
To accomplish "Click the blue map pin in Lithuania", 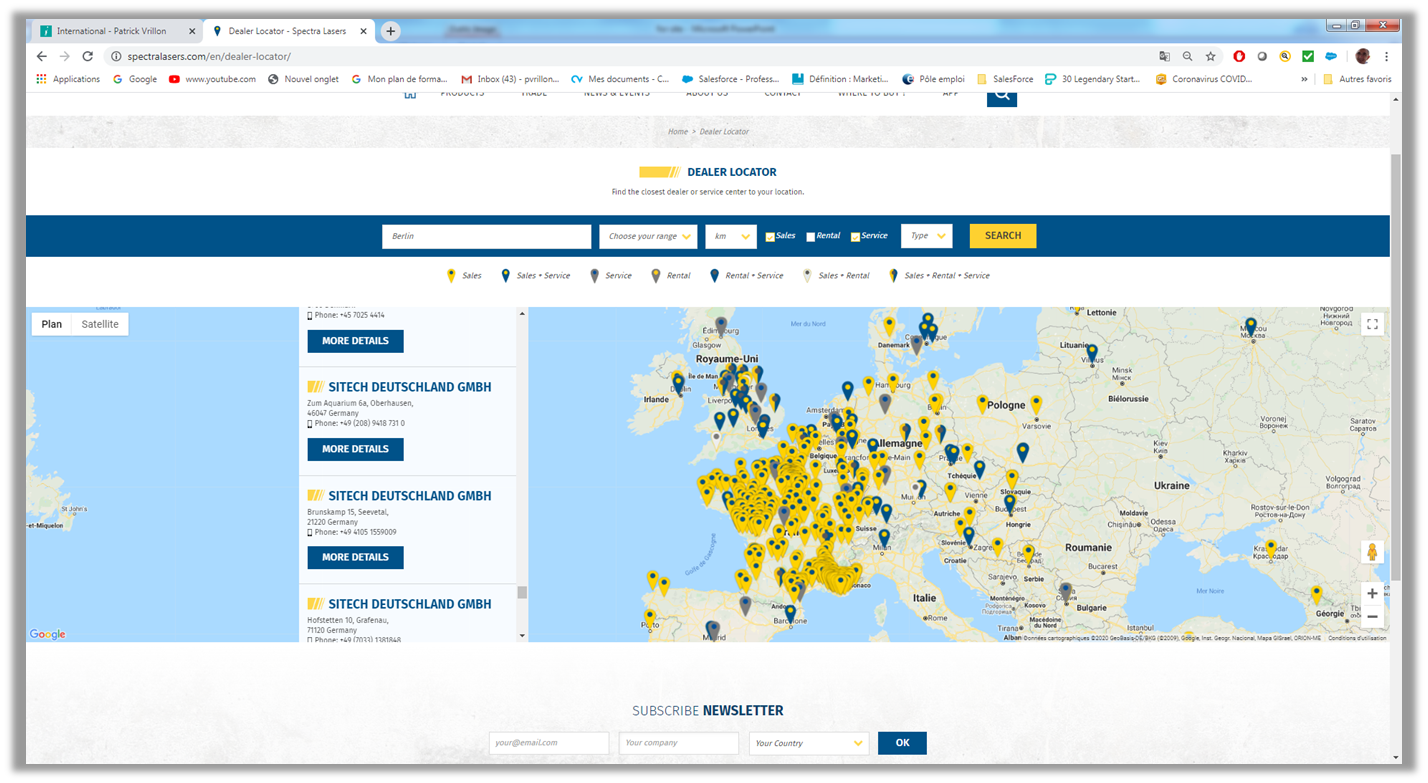I will (x=1092, y=353).
